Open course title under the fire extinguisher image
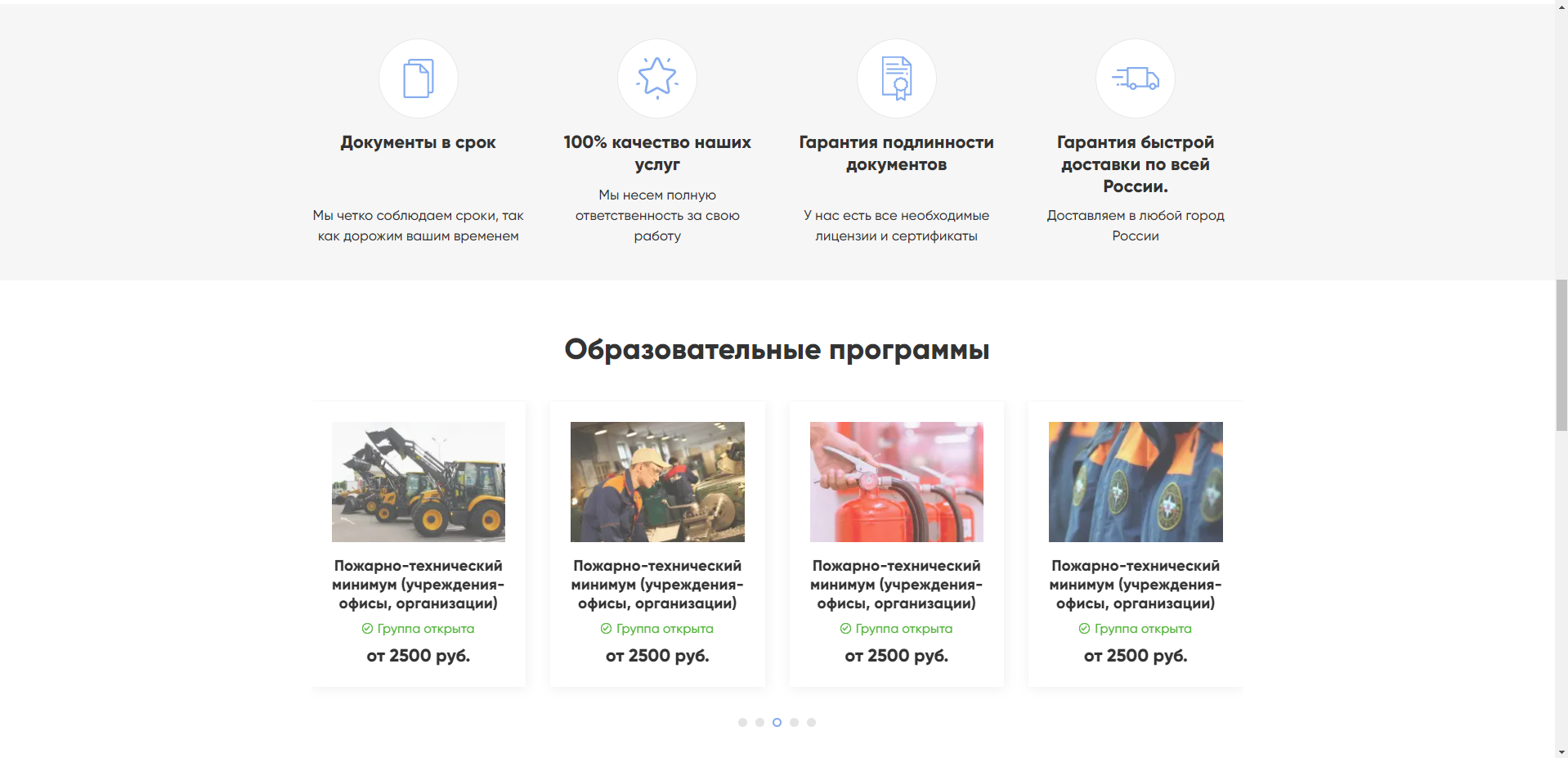Viewport: 1568px width, 758px height. (897, 585)
